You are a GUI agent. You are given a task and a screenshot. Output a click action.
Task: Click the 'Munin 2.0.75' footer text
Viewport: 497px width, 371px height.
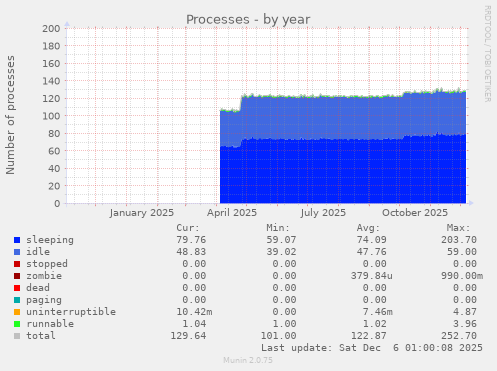248,360
